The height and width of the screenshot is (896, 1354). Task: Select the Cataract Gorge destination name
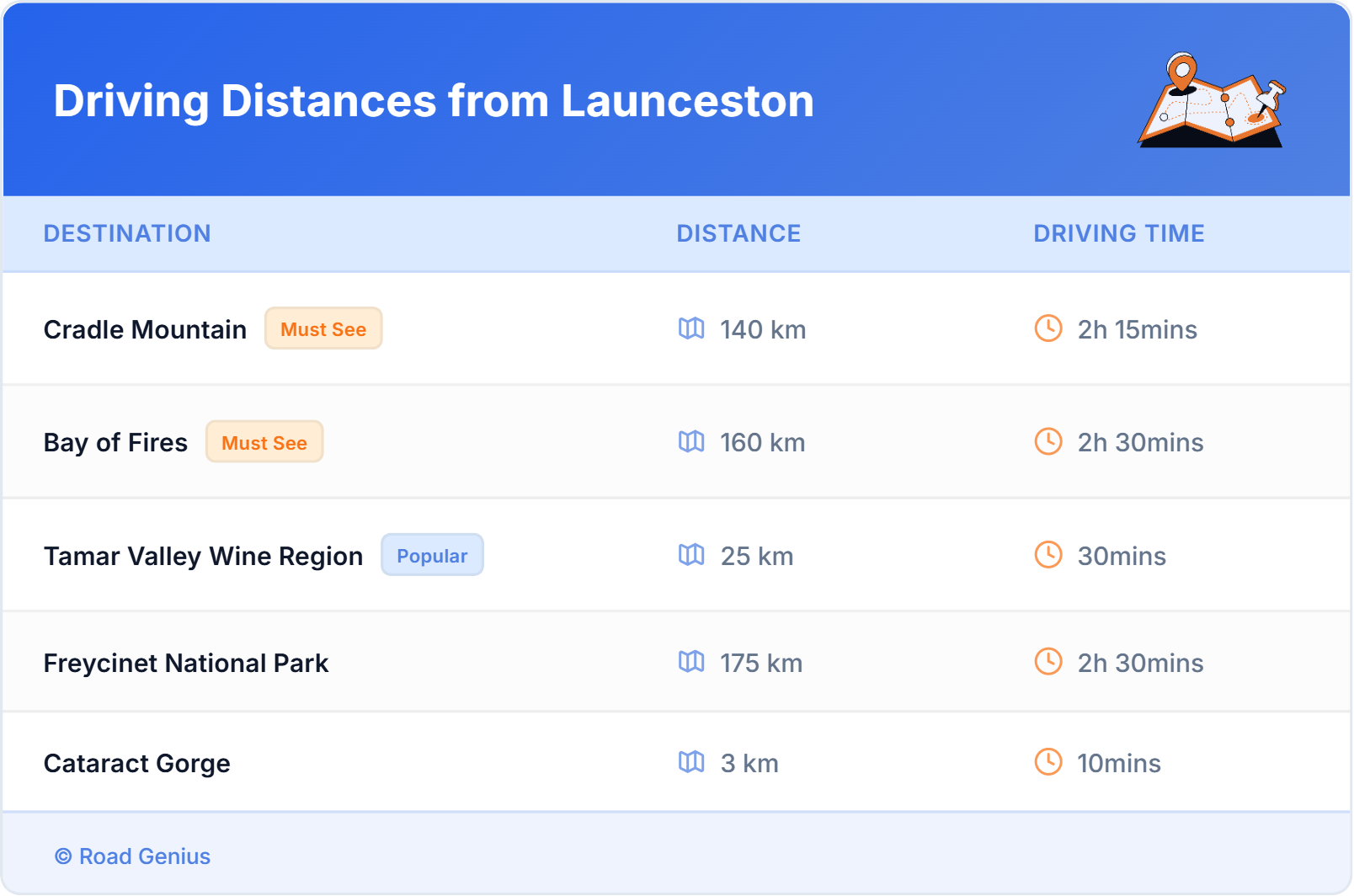pyautogui.click(x=137, y=763)
